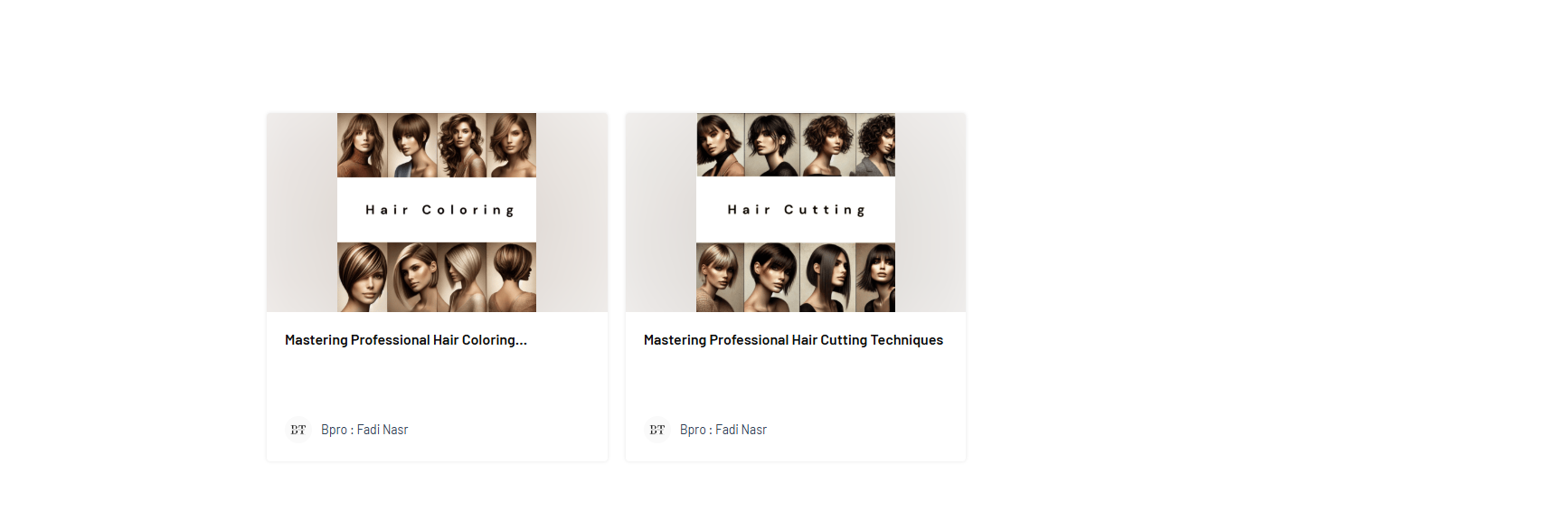Click the bottom-left blonde fringe portrait in Hair Cutting image

(721, 277)
